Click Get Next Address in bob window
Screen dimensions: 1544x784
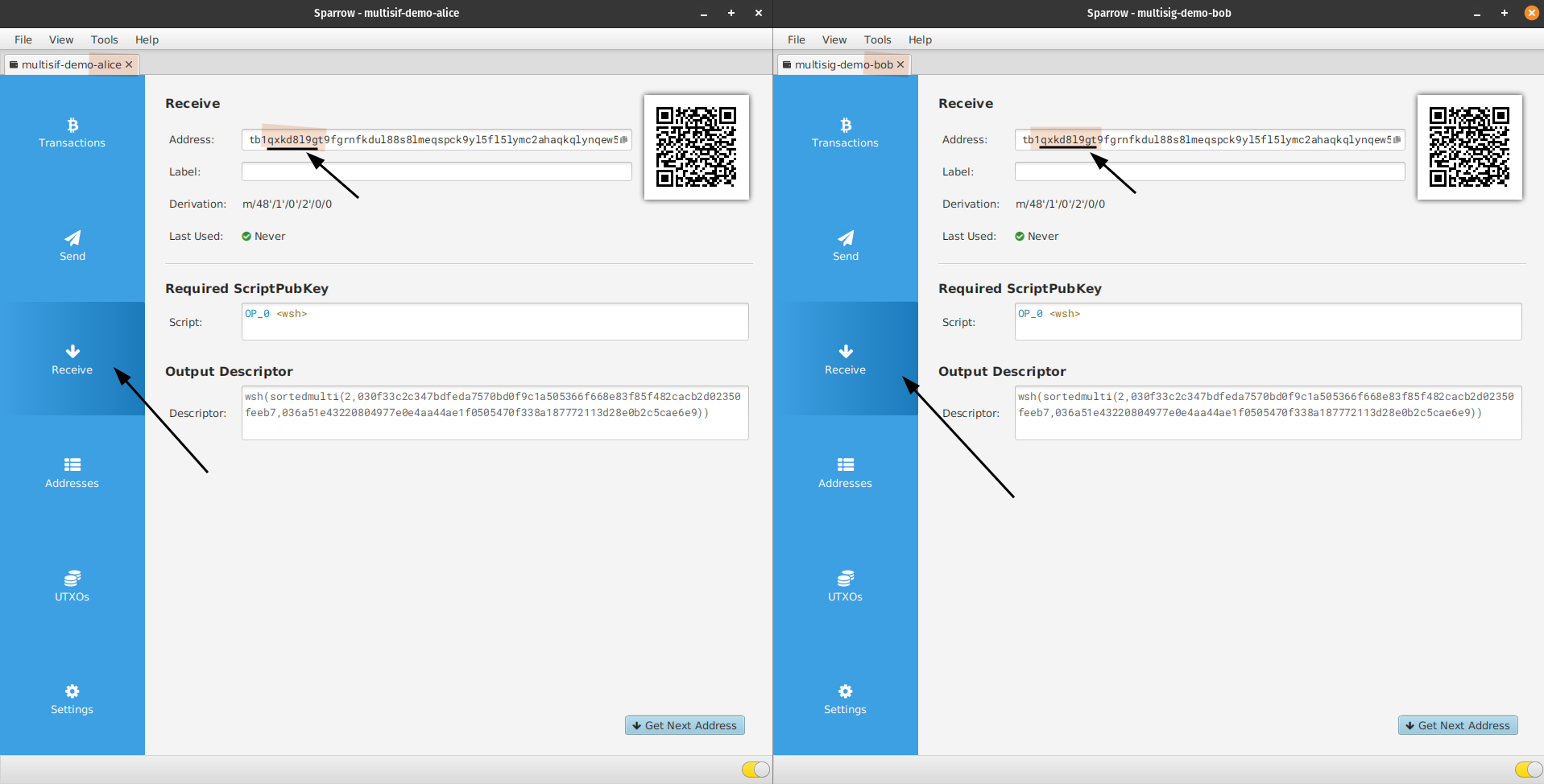tap(1458, 725)
